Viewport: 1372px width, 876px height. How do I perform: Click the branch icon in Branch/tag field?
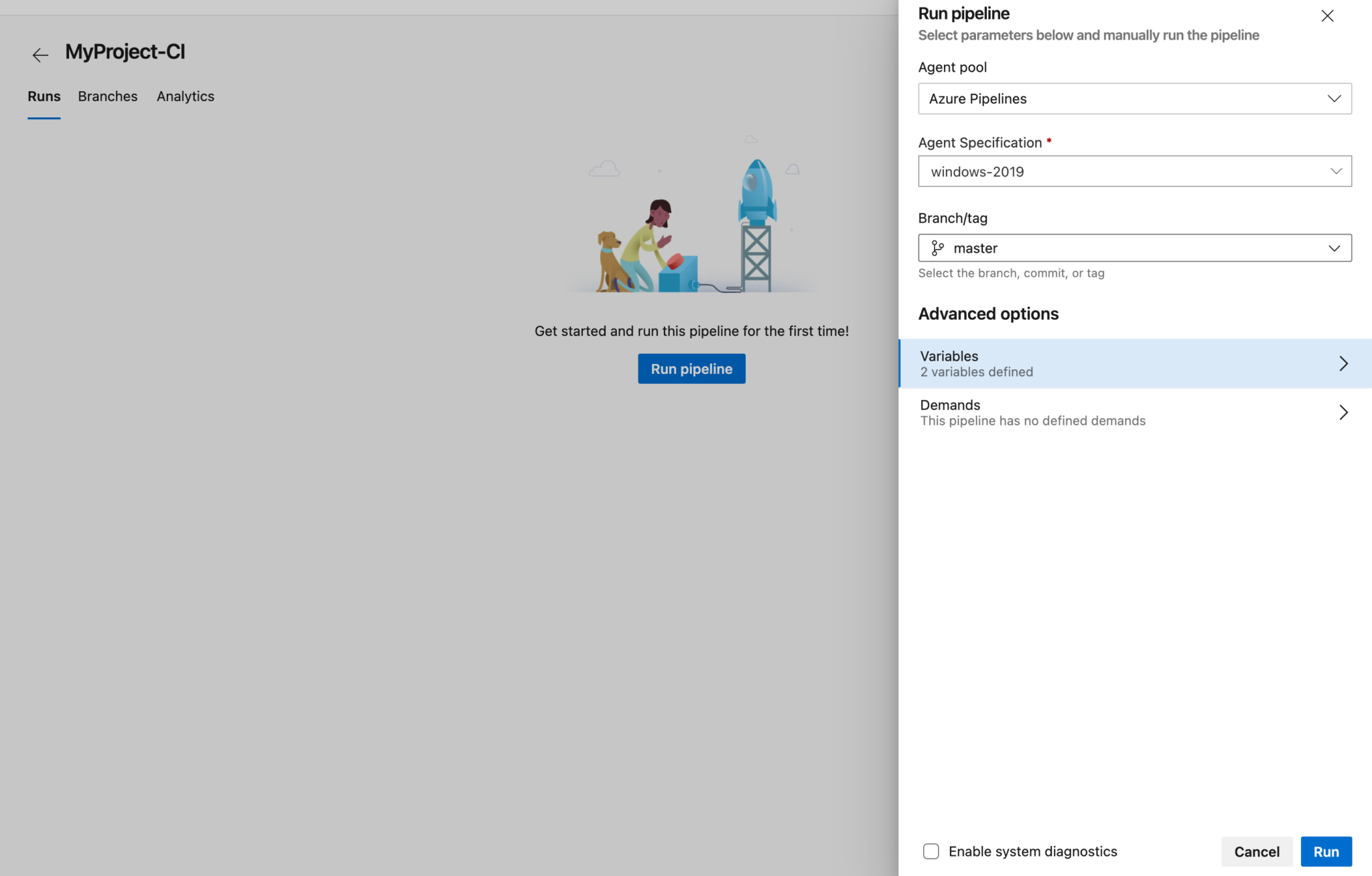click(x=937, y=247)
